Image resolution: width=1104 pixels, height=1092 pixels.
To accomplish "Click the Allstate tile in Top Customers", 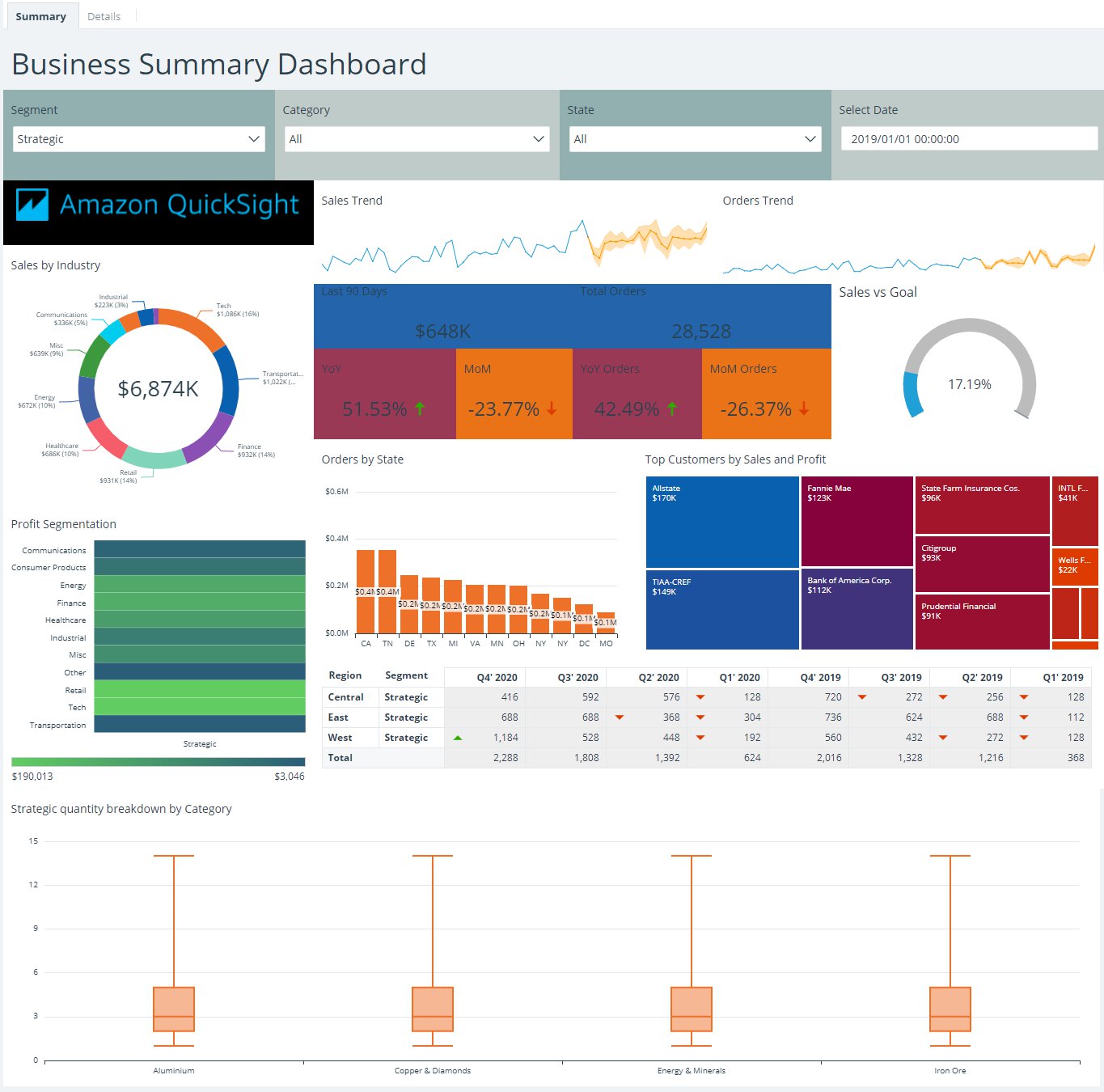I will (x=721, y=522).
